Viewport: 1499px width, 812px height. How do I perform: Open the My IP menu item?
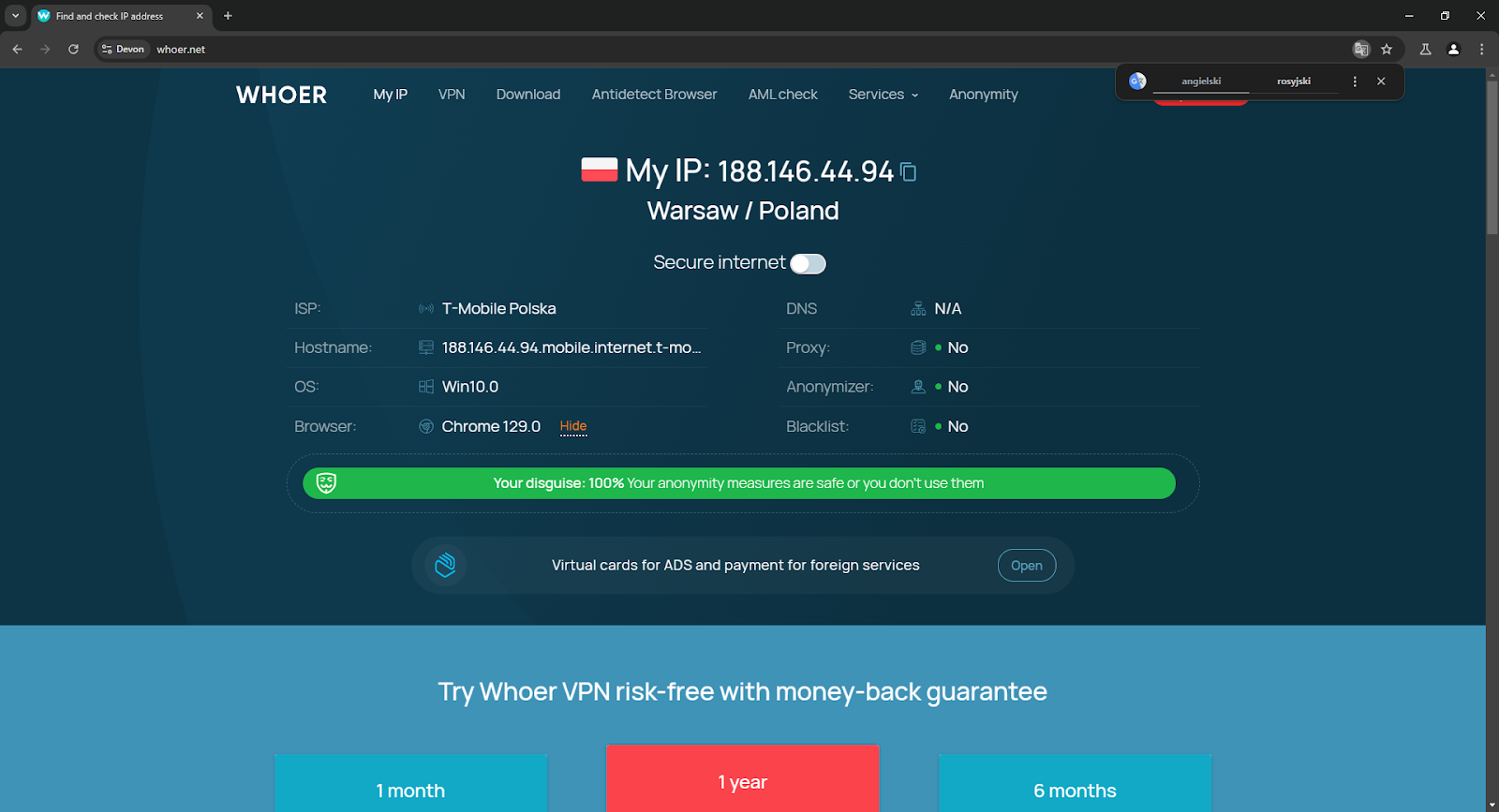point(391,95)
